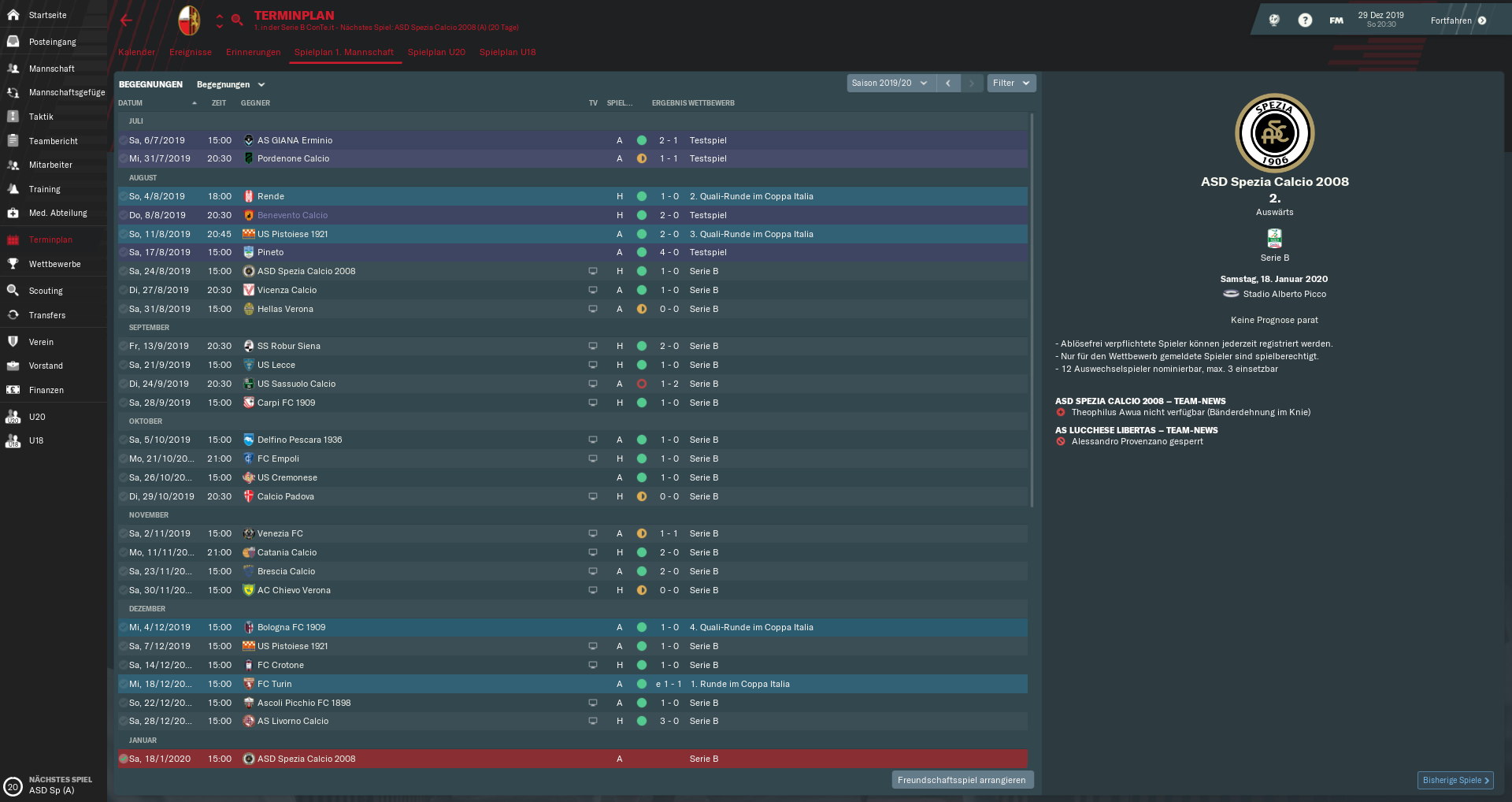This screenshot has width=1512, height=802.
Task: Open the help question mark icon
Action: [1305, 20]
